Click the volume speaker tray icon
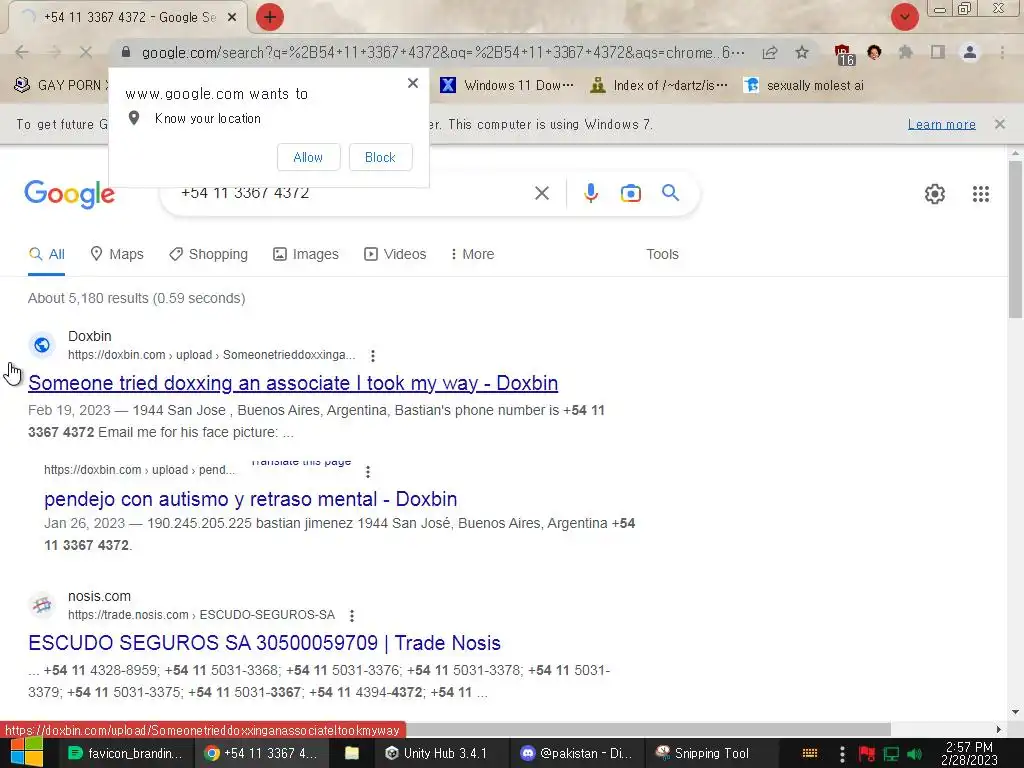 (x=915, y=754)
